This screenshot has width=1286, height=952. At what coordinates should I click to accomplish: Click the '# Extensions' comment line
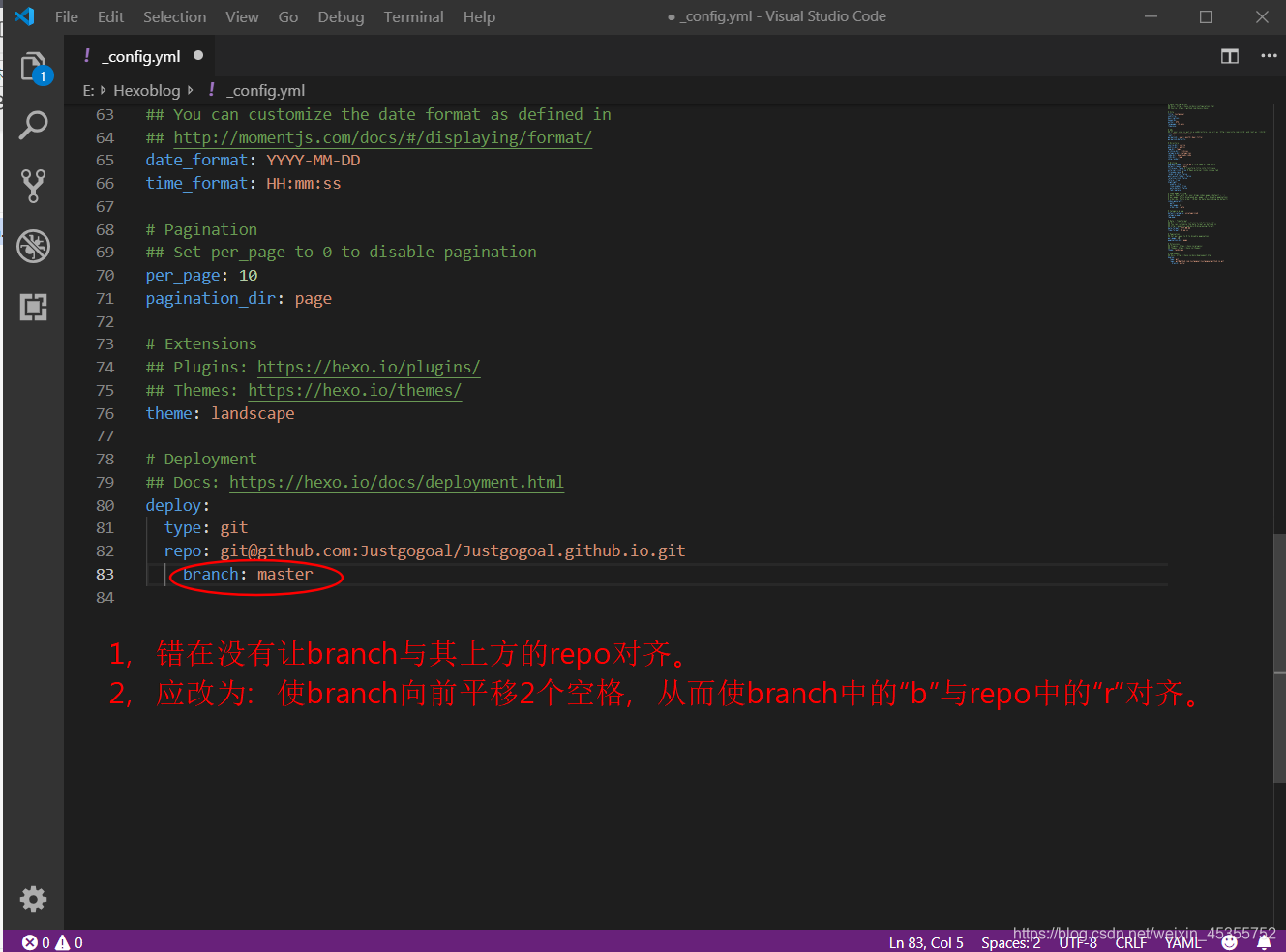(x=201, y=343)
